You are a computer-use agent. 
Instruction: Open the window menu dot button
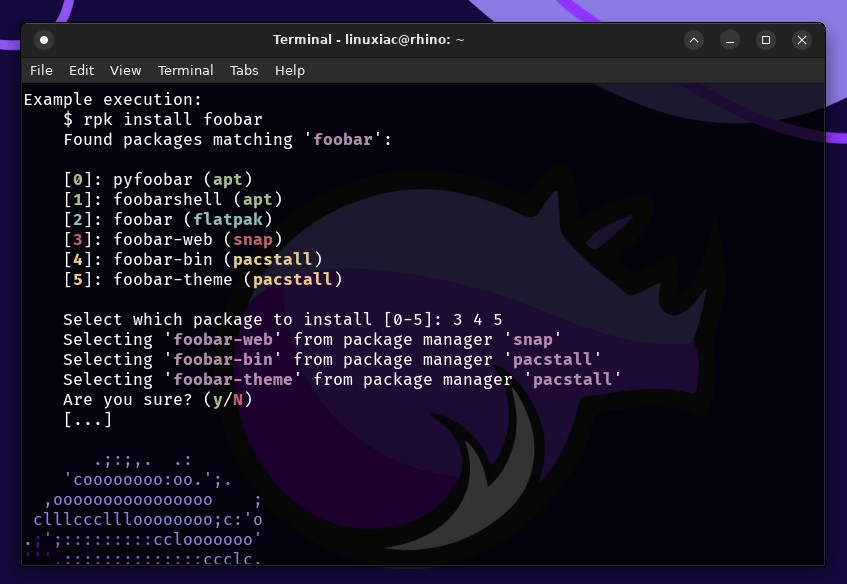(44, 40)
